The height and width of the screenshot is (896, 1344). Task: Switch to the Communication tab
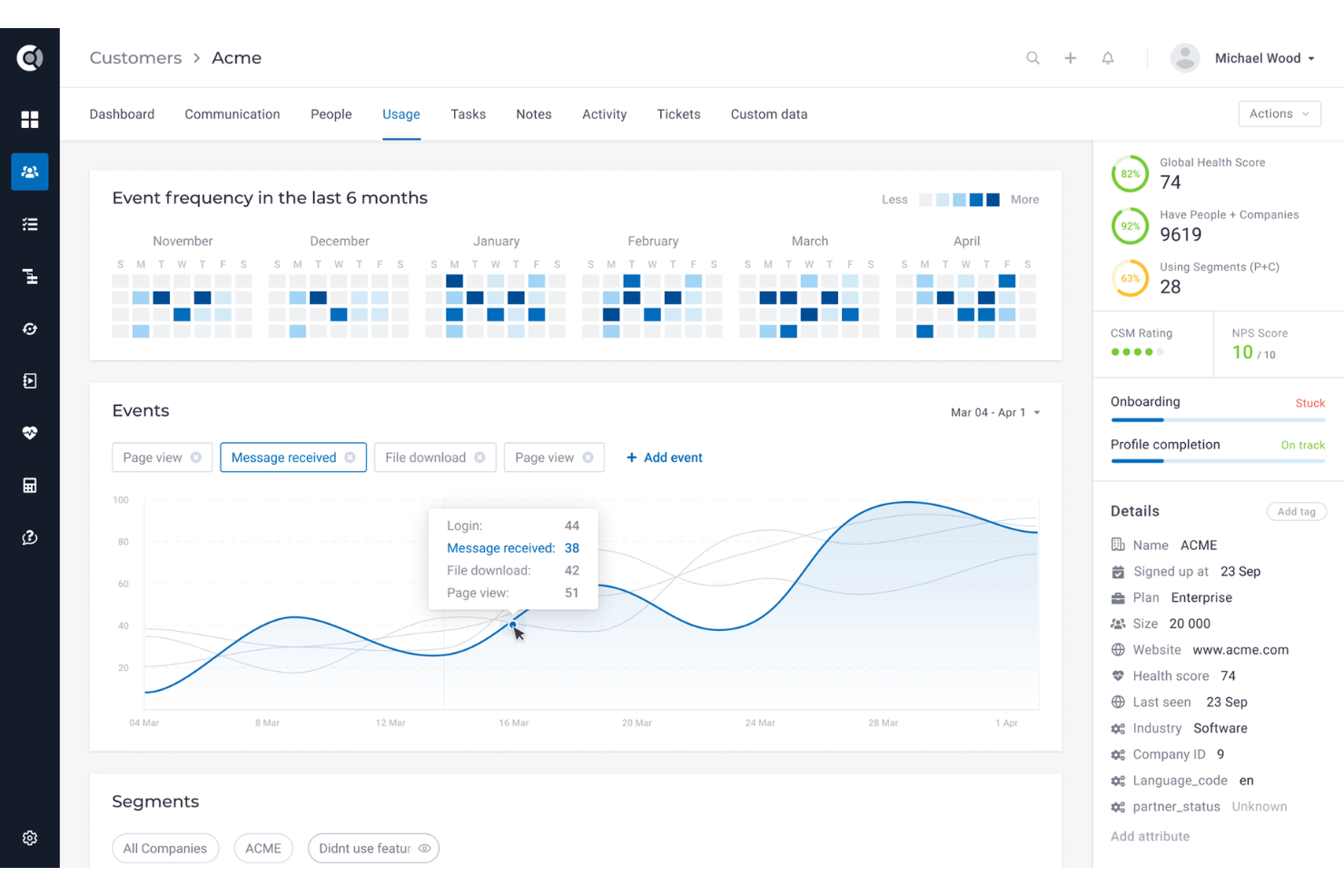tap(232, 113)
